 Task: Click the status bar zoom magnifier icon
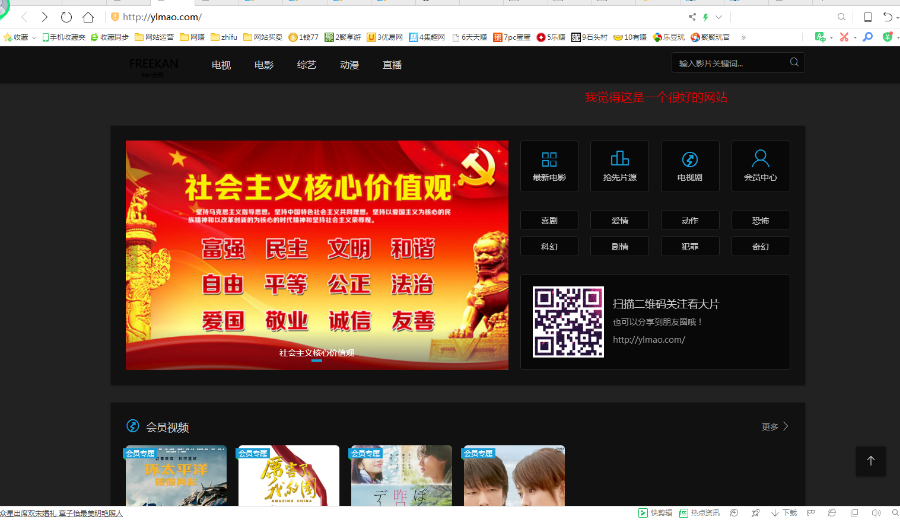[x=895, y=513]
